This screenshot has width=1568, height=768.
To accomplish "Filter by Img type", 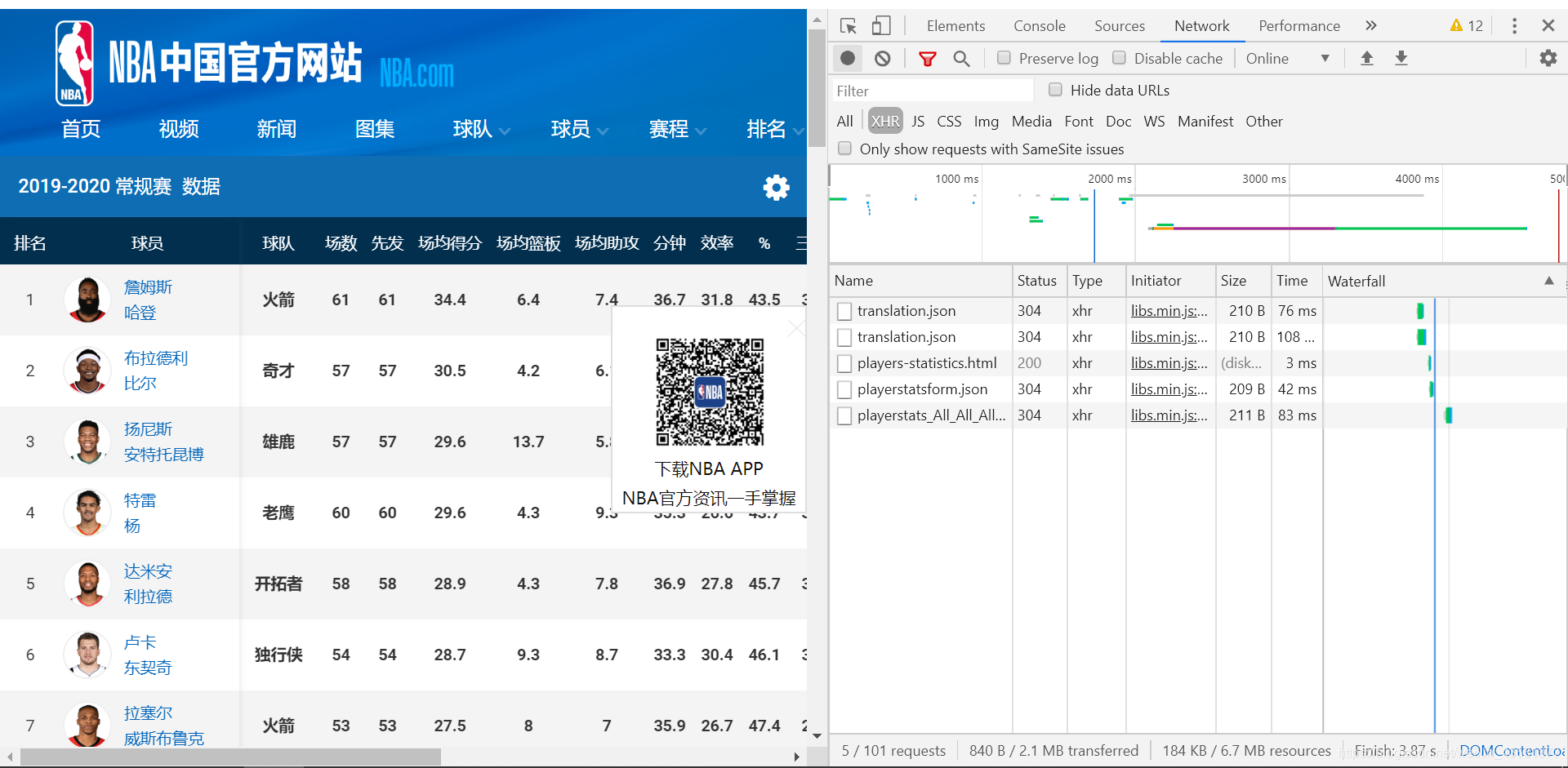I will coord(986,122).
